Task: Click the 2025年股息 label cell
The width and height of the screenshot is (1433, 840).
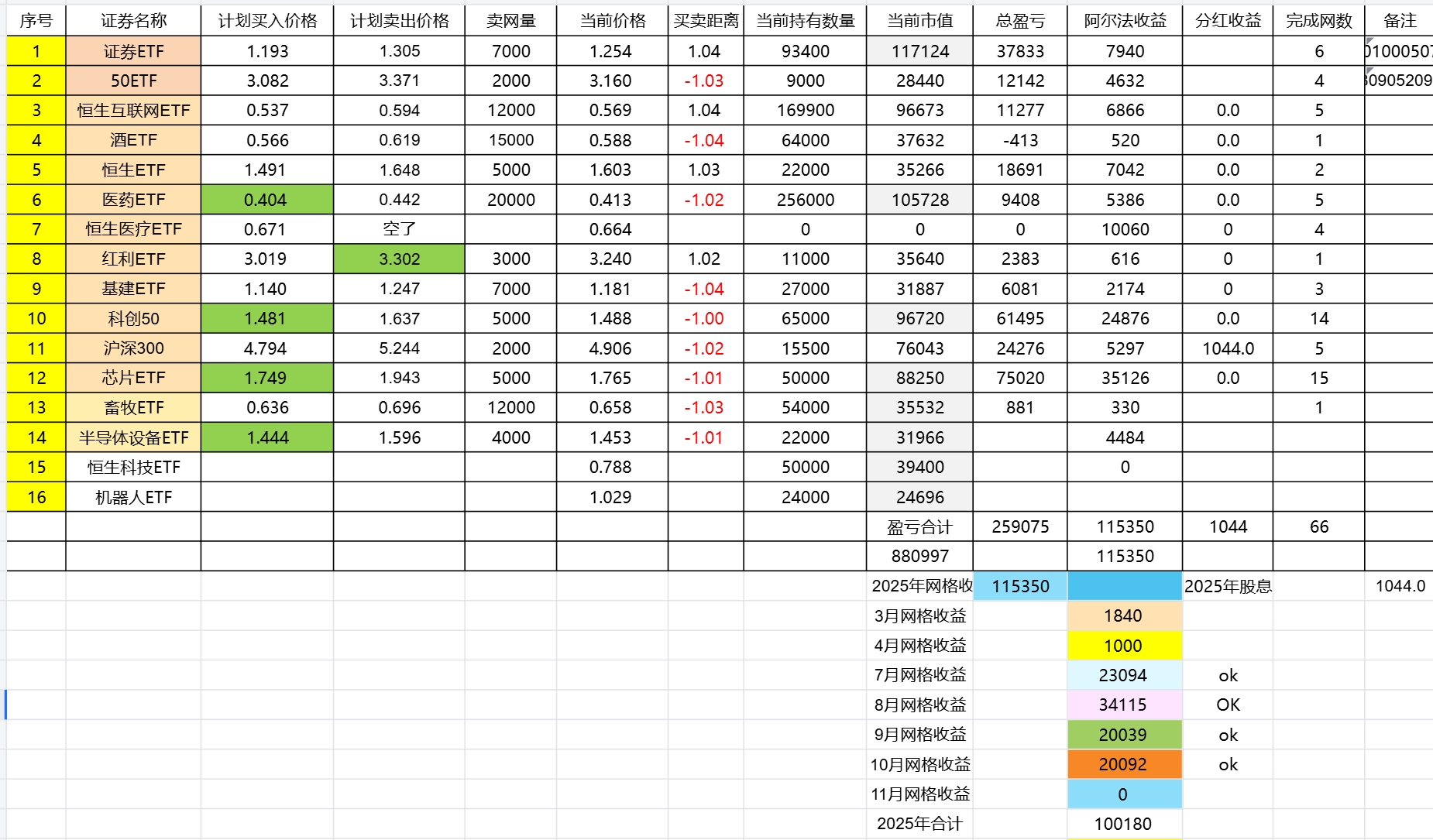Action: pos(1227,586)
